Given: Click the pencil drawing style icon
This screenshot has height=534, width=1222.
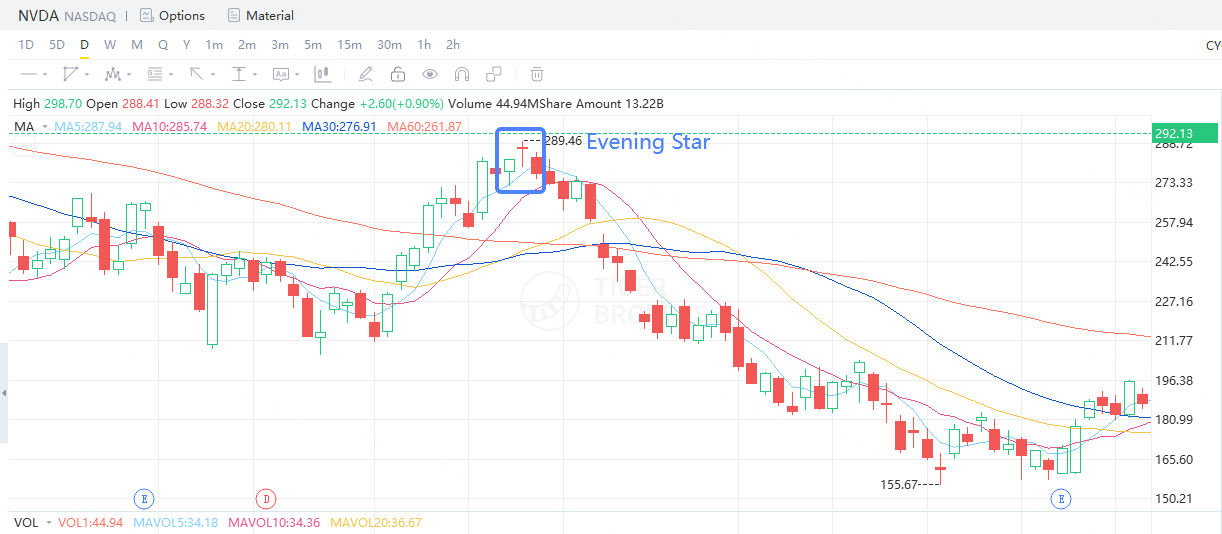Looking at the screenshot, I should click(x=366, y=74).
